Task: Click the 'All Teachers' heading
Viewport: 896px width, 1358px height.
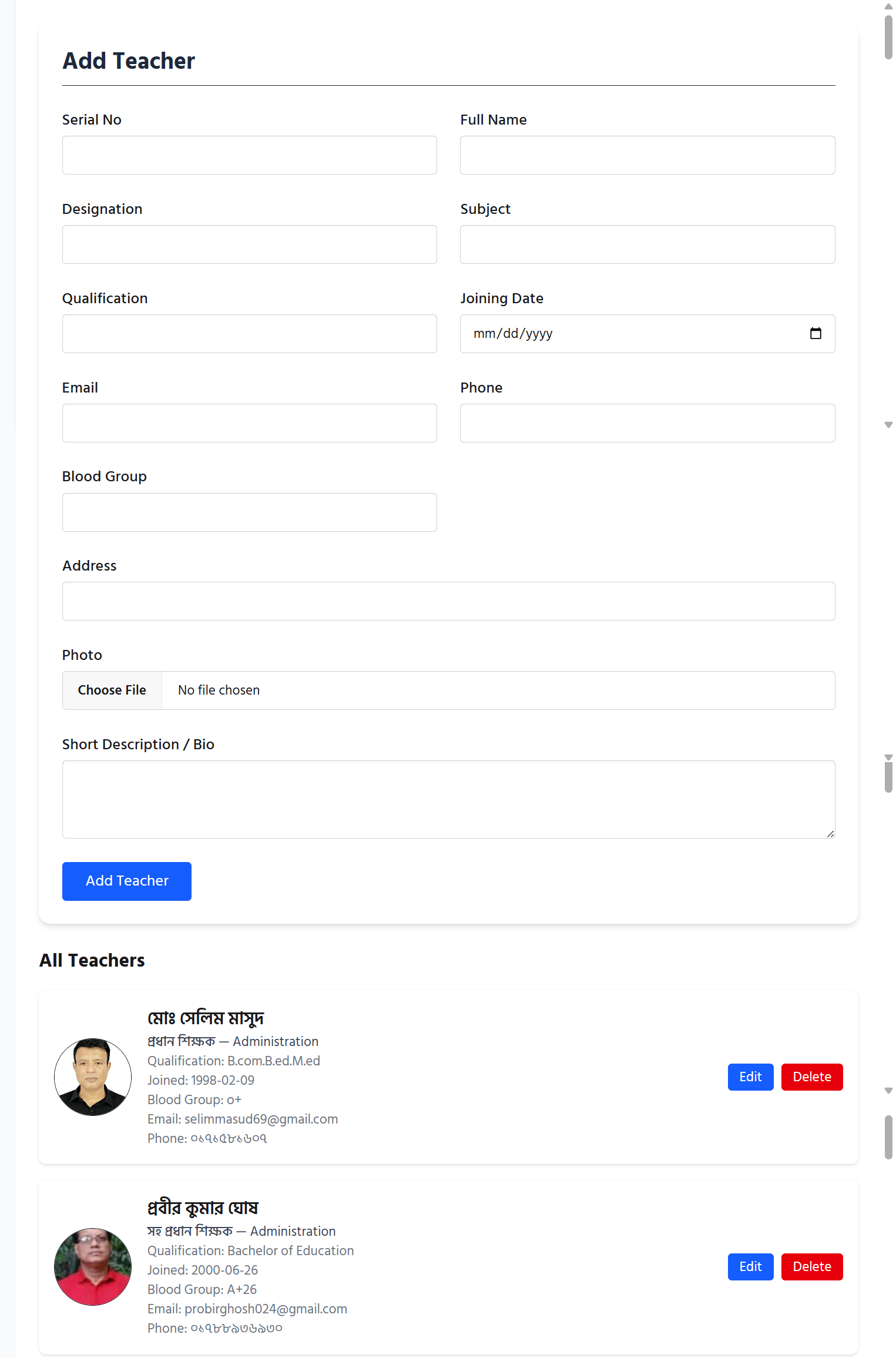Action: click(92, 960)
